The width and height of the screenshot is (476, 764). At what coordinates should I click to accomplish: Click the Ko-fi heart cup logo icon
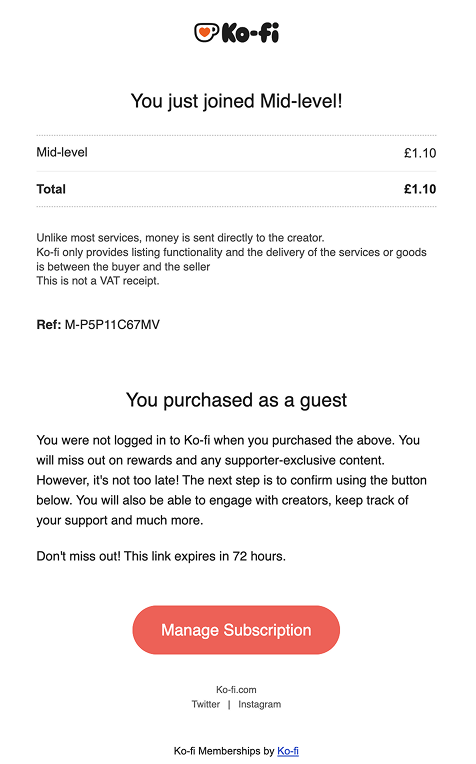coord(207,33)
